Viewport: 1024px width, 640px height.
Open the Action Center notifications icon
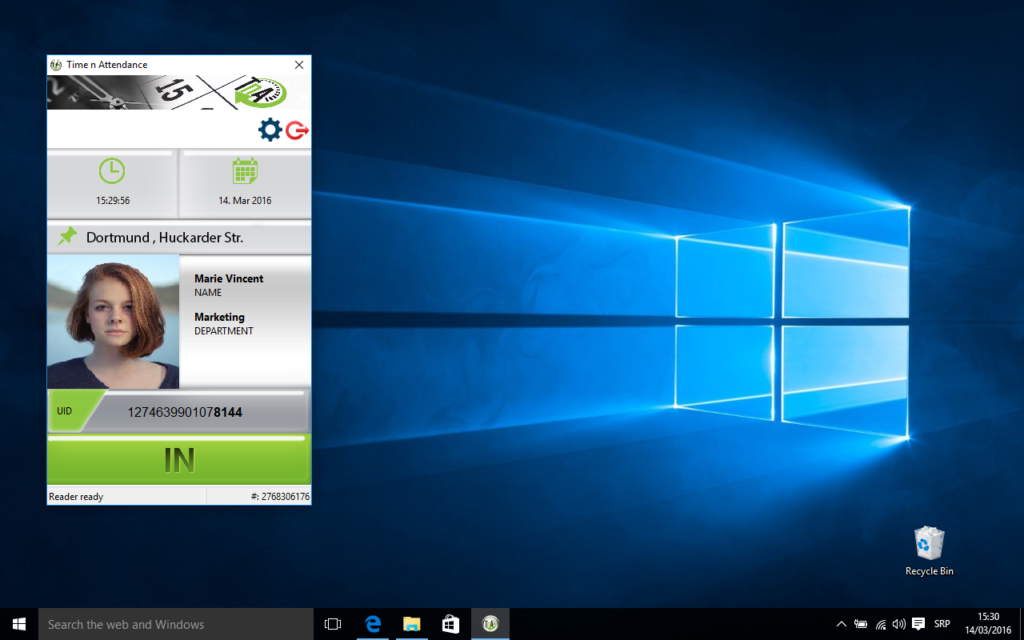click(x=918, y=624)
